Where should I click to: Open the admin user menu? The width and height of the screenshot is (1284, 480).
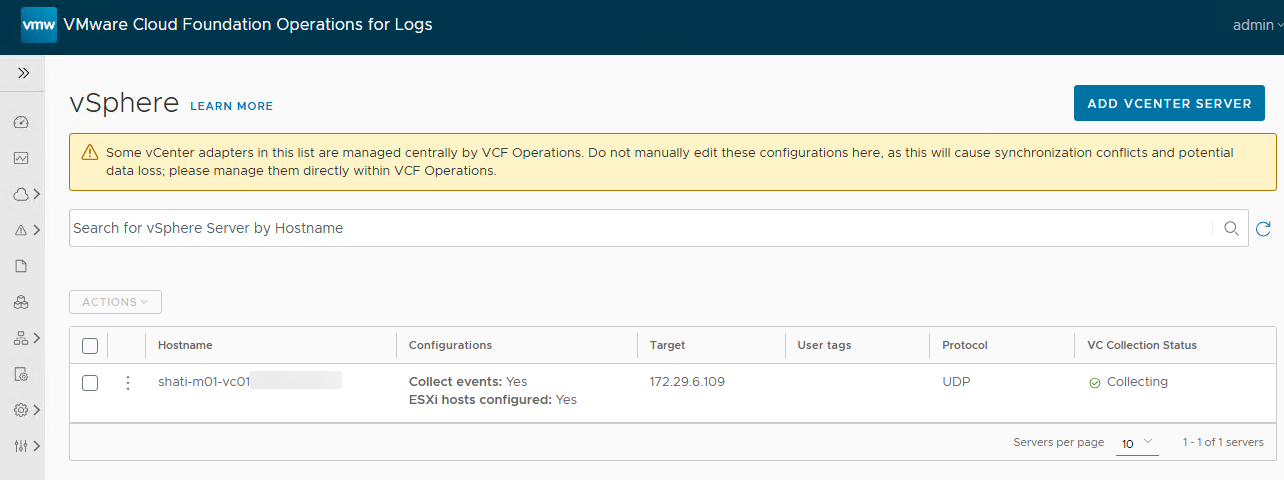coord(1257,25)
